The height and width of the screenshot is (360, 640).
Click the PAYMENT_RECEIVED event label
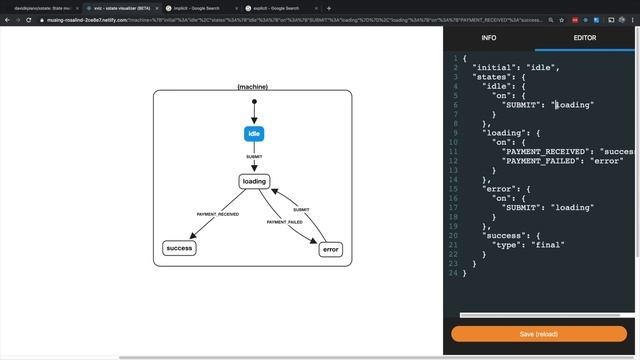point(218,214)
